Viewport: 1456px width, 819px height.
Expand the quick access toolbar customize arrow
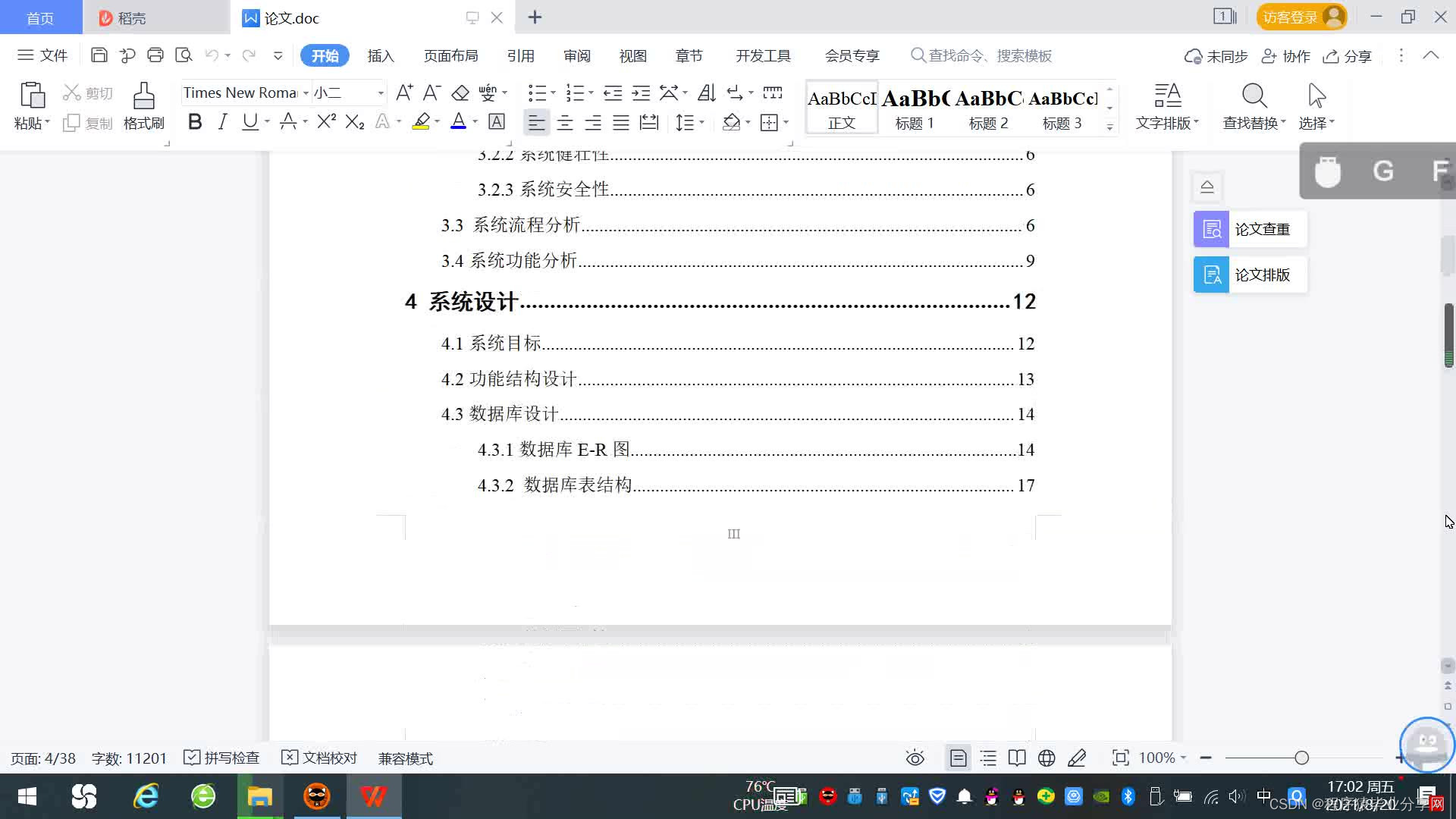coord(278,55)
